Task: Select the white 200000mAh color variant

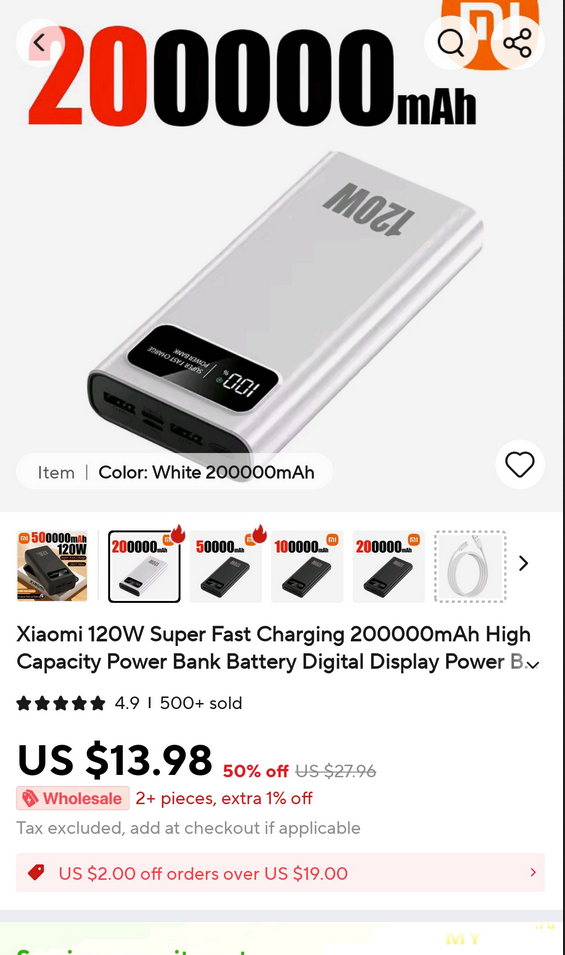Action: pyautogui.click(x=144, y=566)
